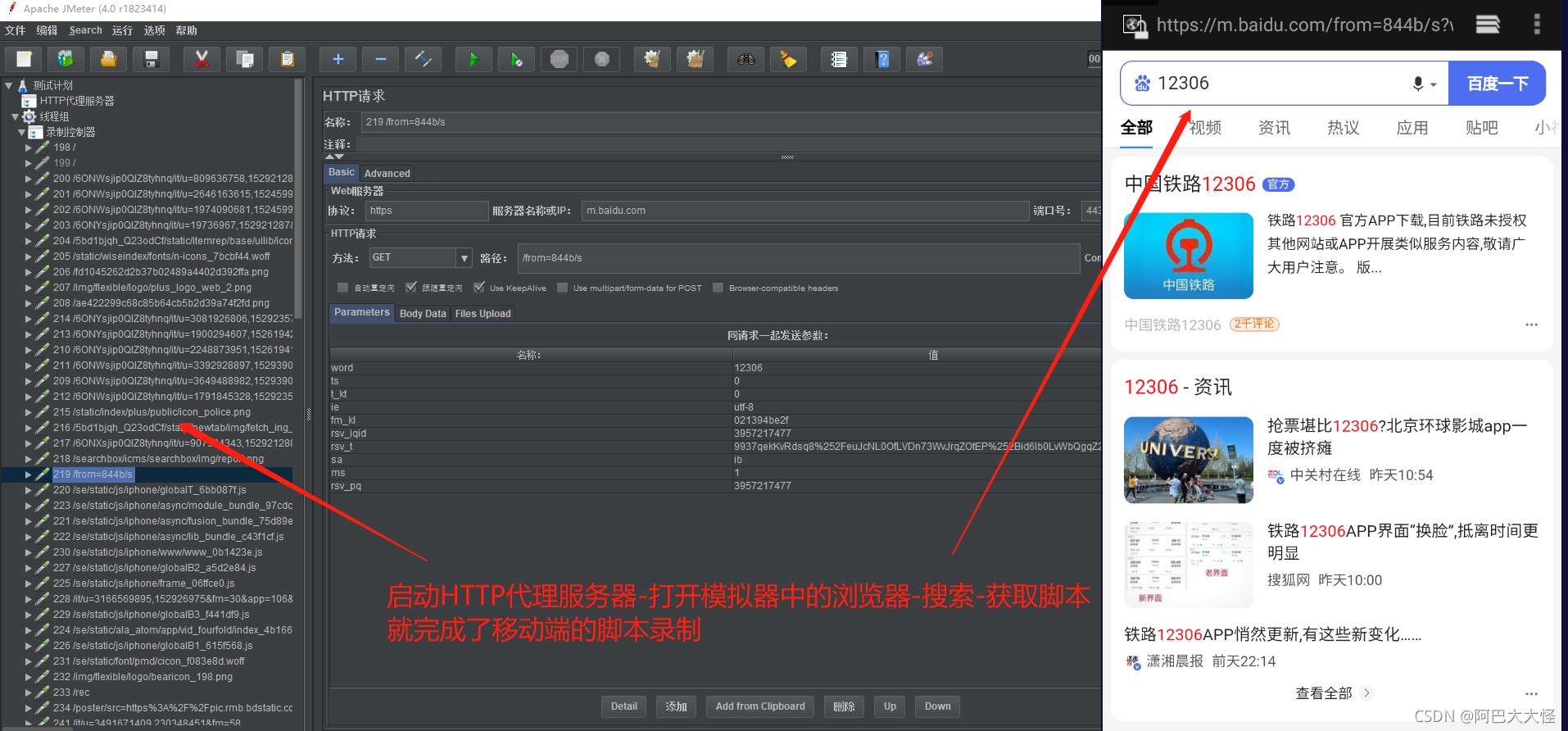
Task: Switch to the Advanced tab
Action: point(387,173)
